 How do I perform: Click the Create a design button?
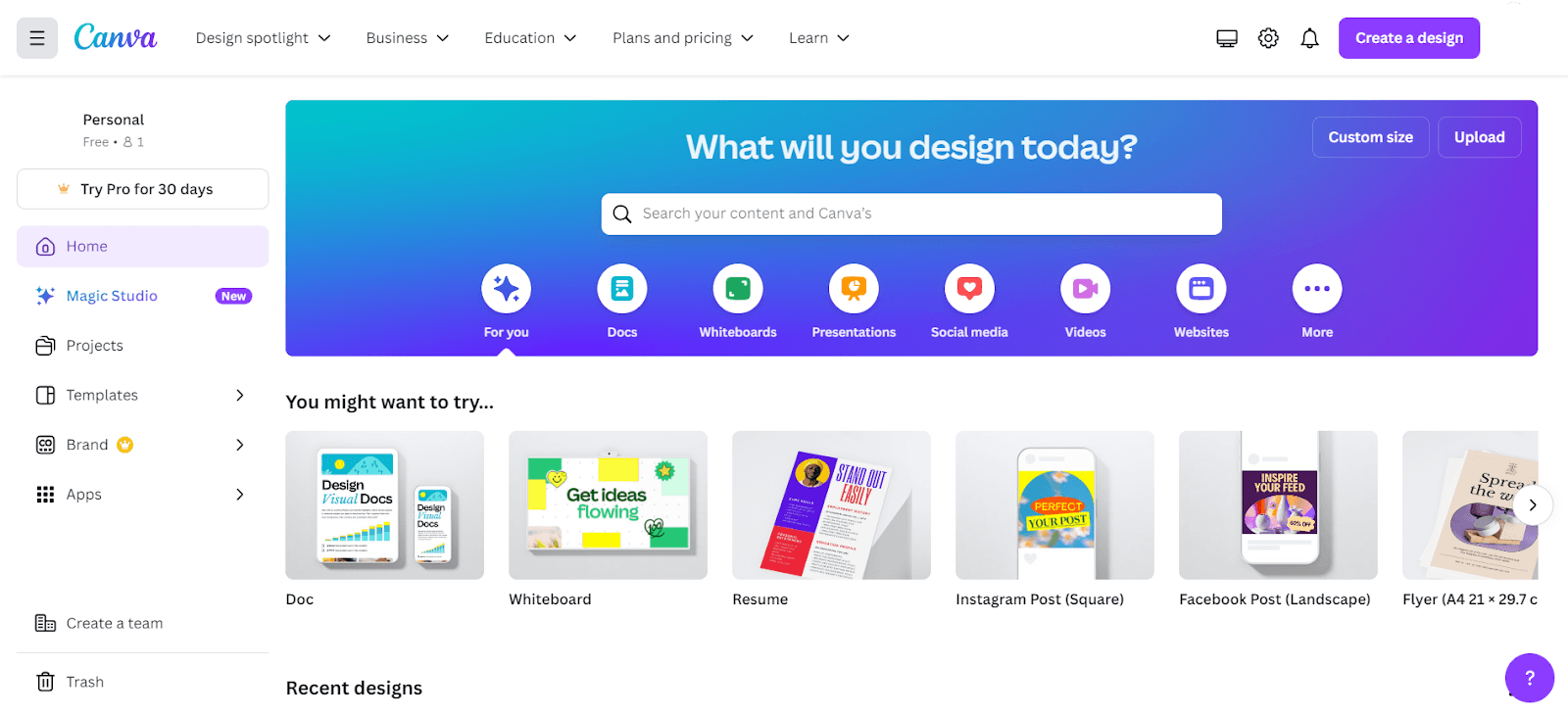coord(1409,38)
